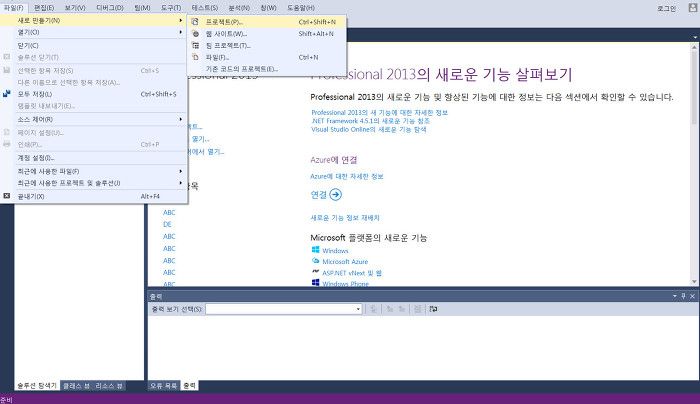700x404 pixels.
Task: Click the 끝내기(X) exit icon
Action: point(7,196)
